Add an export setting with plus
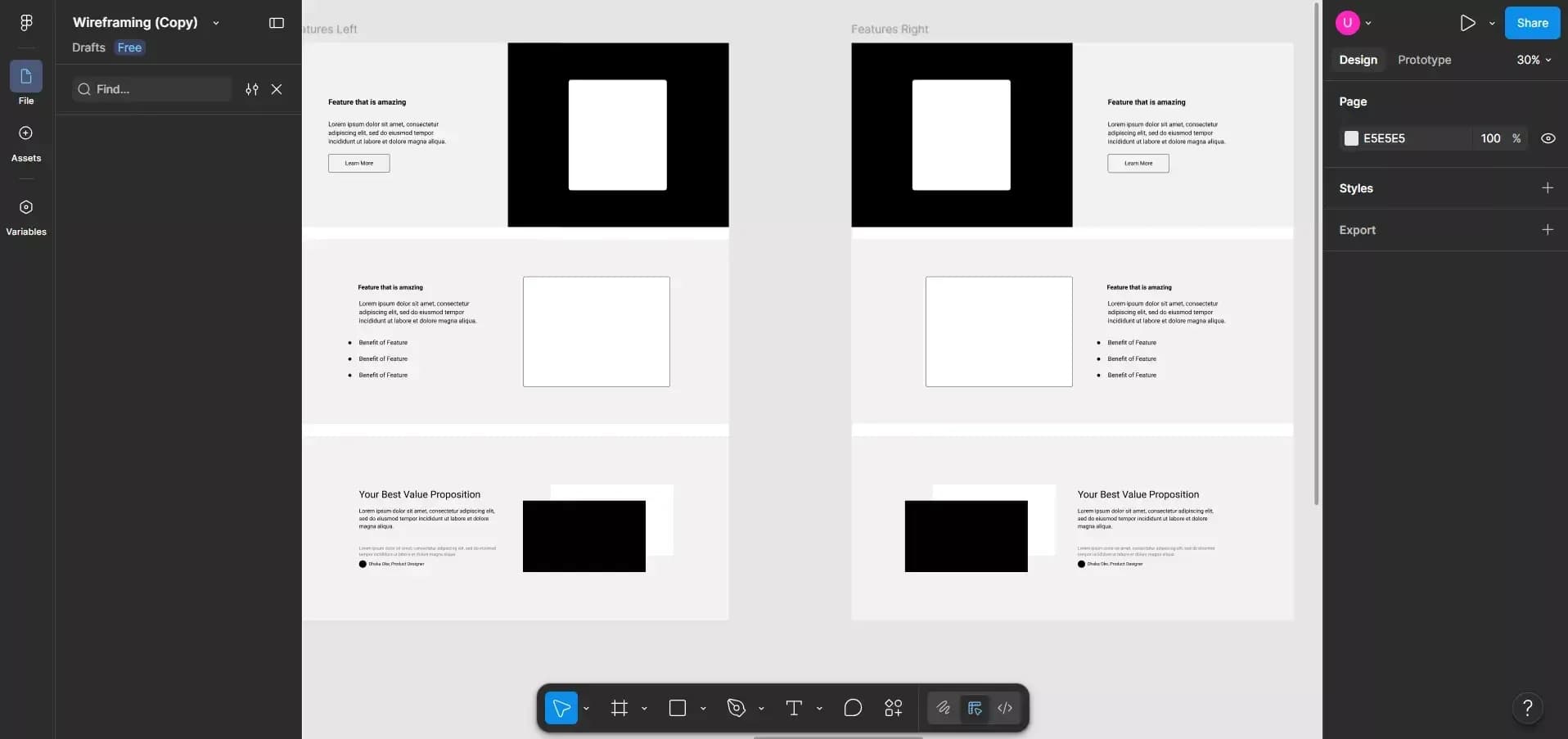Image resolution: width=1568 pixels, height=739 pixels. 1547,230
